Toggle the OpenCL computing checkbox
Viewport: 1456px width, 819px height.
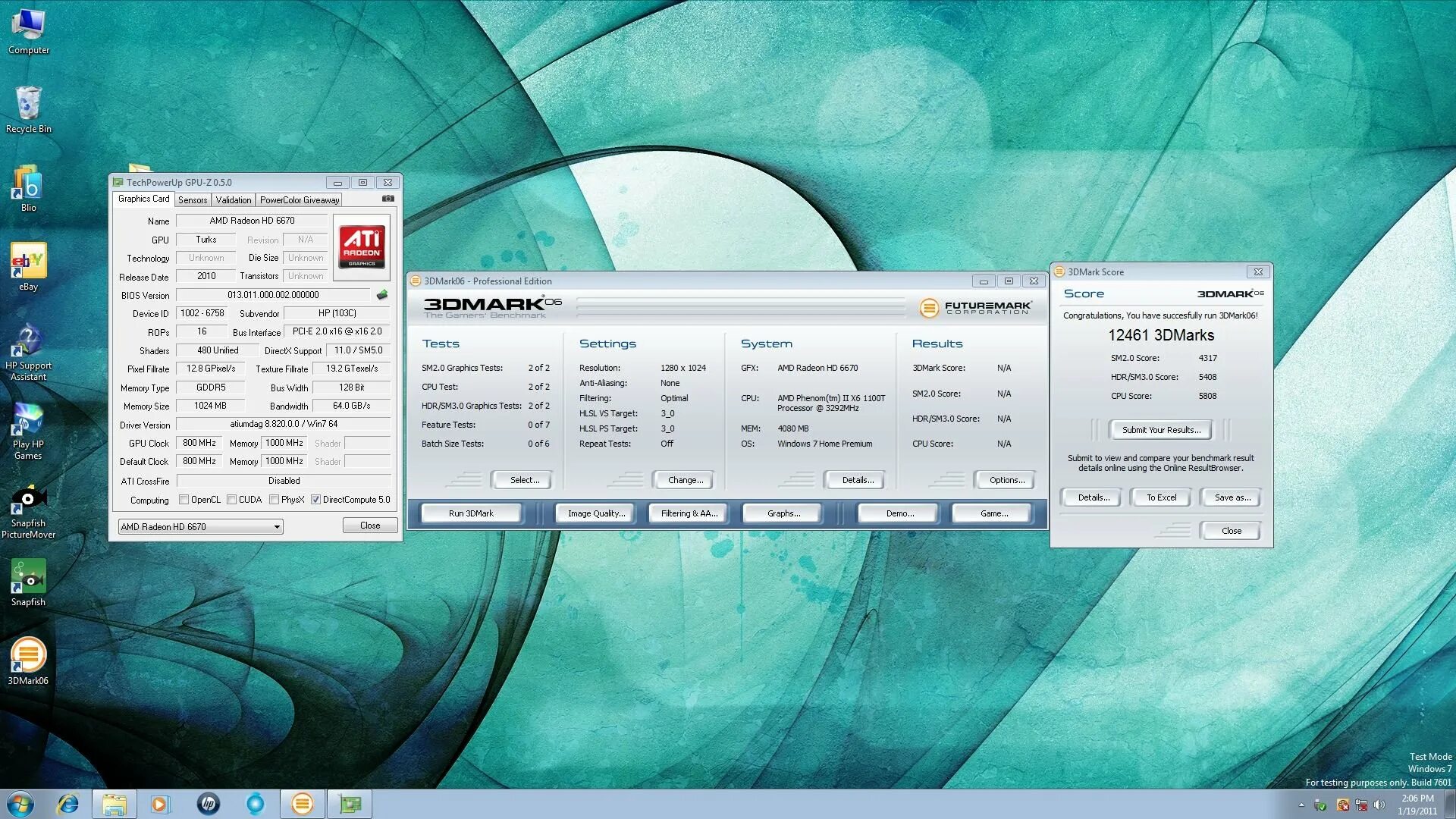(183, 499)
